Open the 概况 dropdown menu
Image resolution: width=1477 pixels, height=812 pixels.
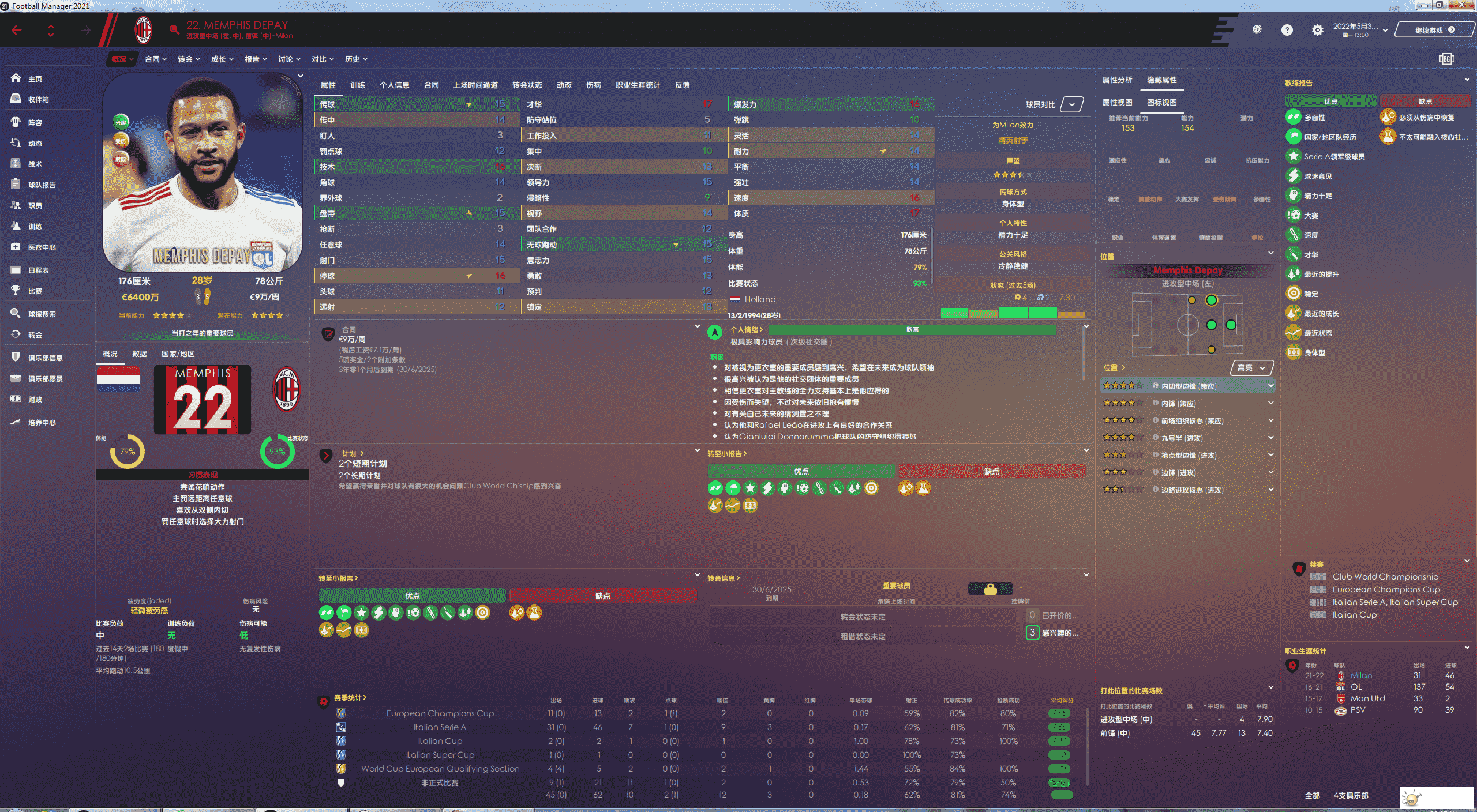tap(122, 59)
